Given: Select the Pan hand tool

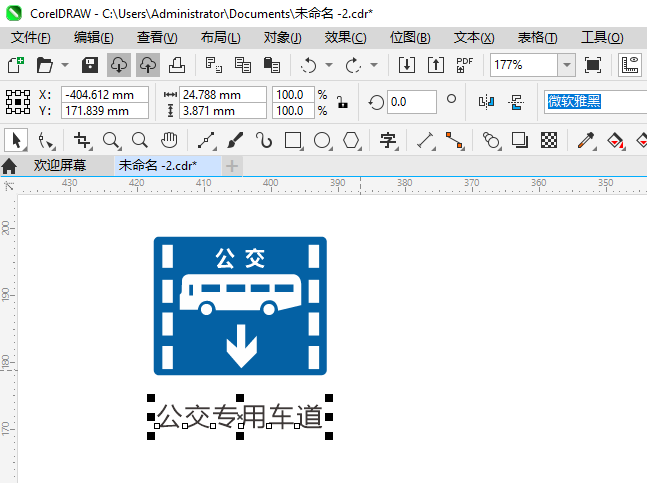Looking at the screenshot, I should 169,141.
